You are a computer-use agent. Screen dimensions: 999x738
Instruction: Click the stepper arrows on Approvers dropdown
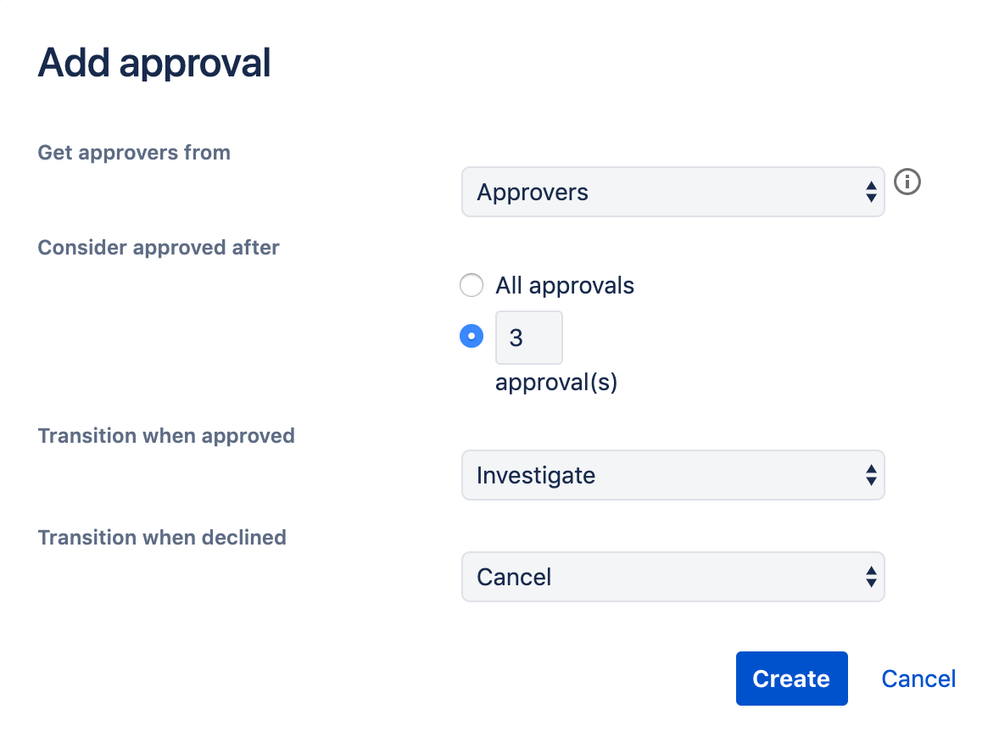[869, 191]
